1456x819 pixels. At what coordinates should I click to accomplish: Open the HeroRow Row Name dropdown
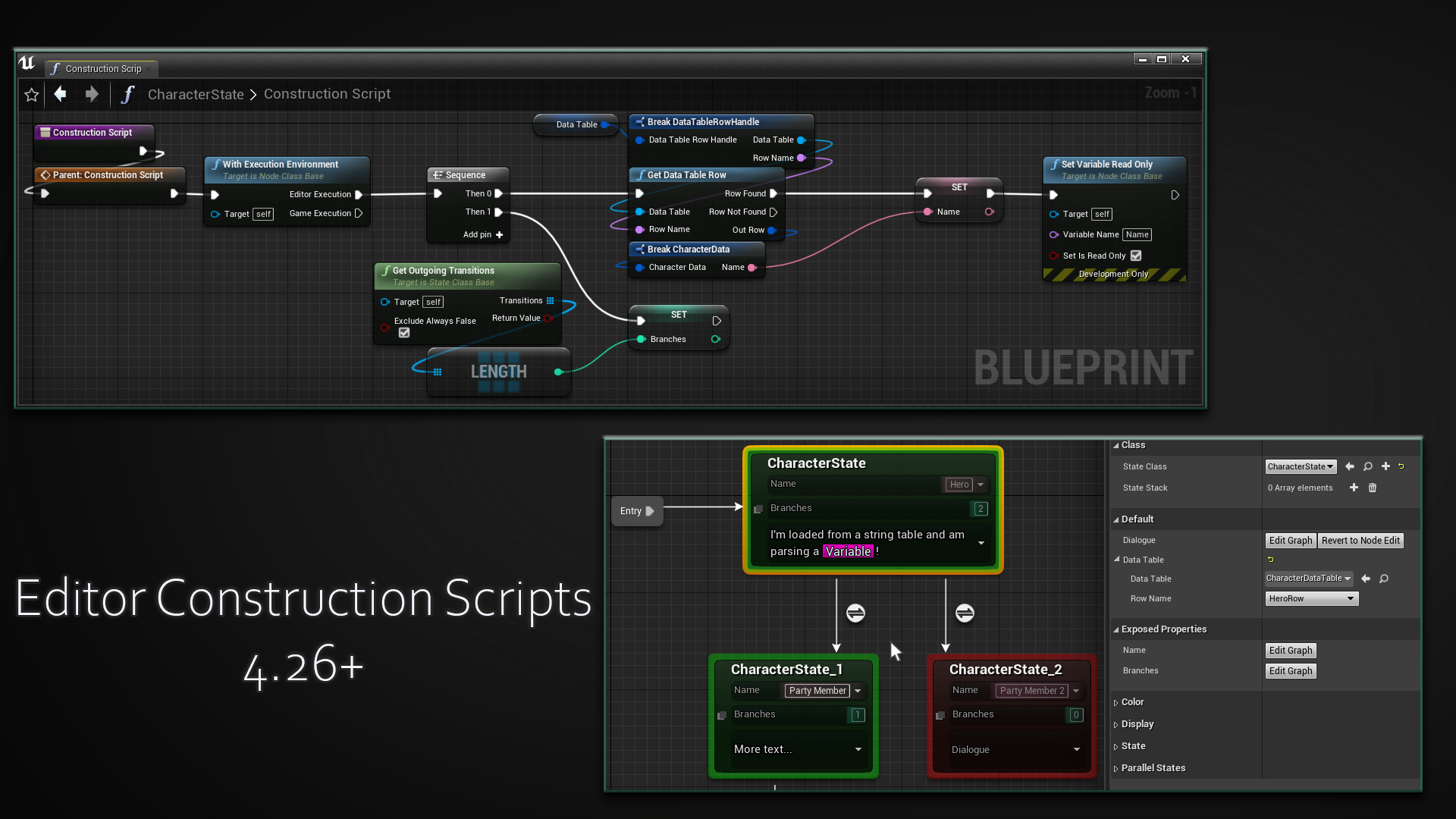(x=1311, y=598)
